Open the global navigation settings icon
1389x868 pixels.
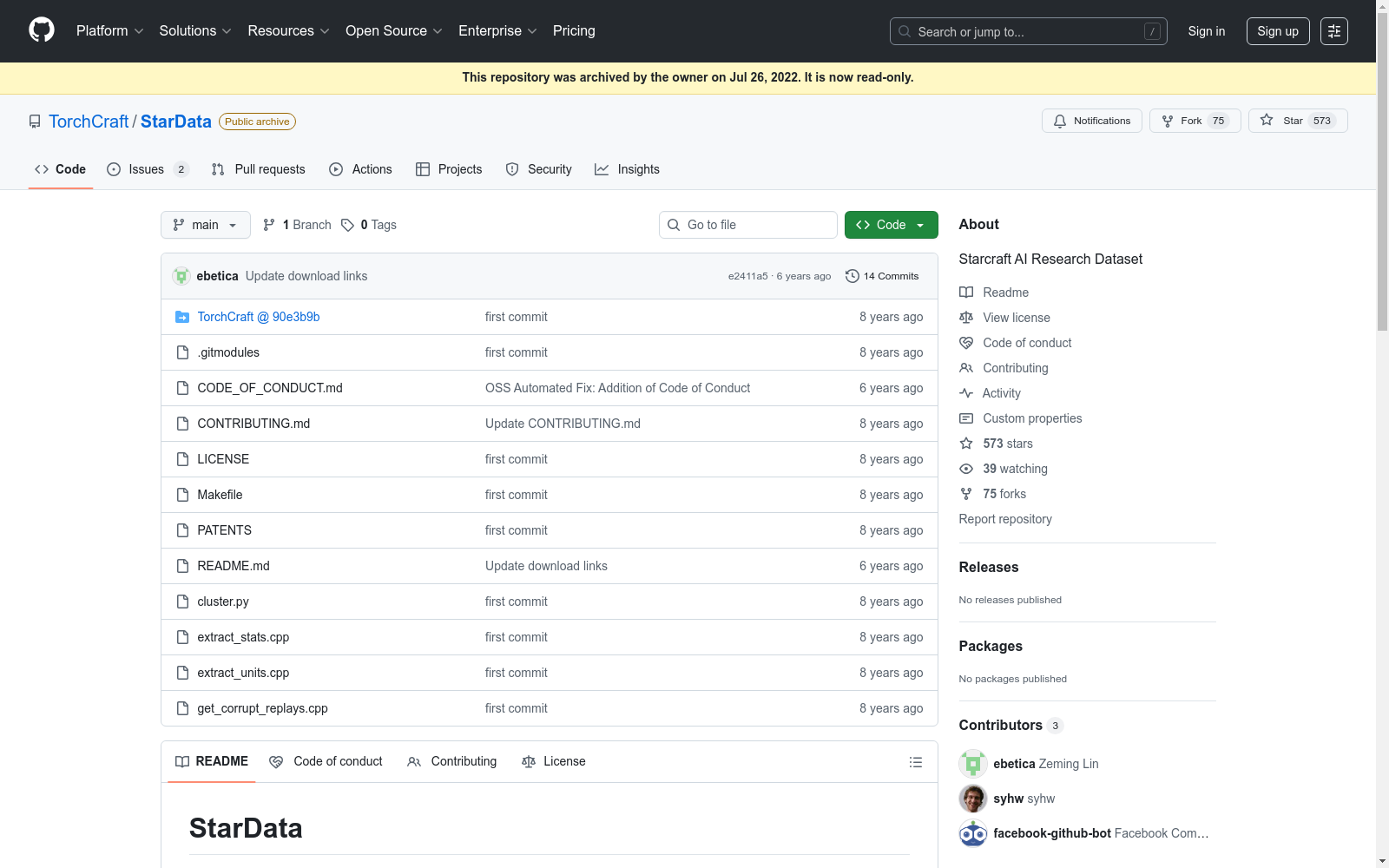[1334, 31]
